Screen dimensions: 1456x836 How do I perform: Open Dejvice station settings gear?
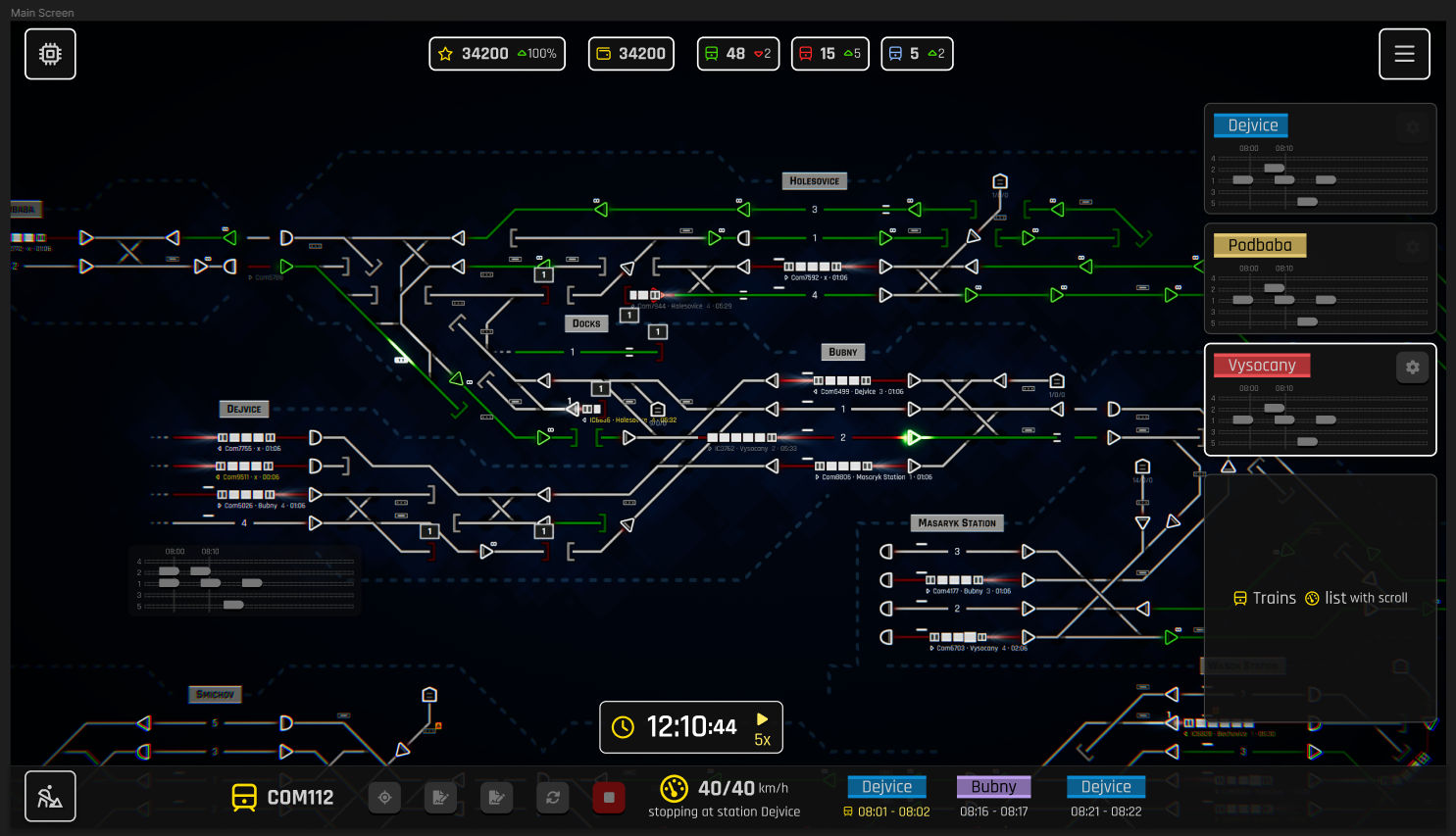1412,126
